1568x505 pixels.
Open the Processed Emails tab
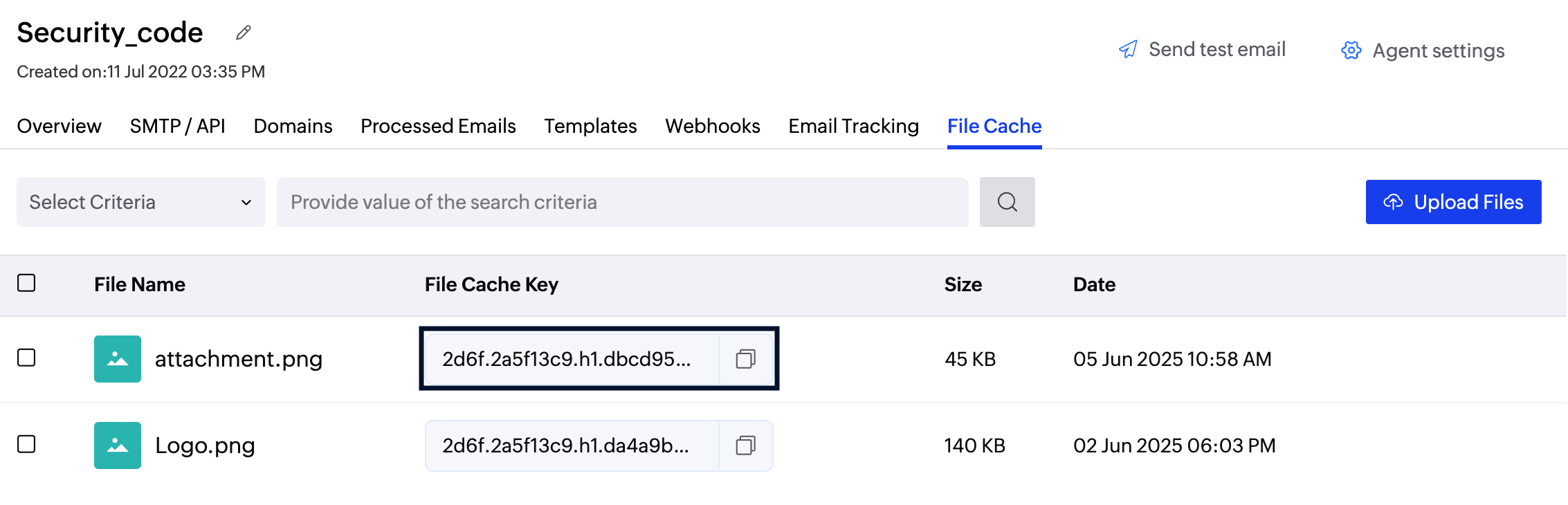(437, 126)
